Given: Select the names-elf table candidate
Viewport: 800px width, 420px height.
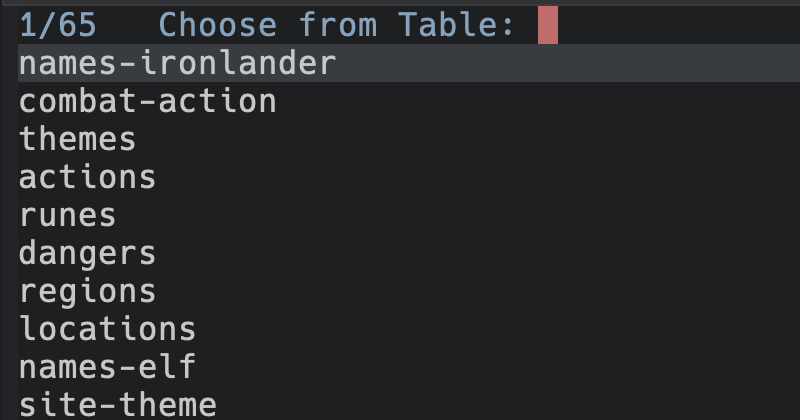Looking at the screenshot, I should point(107,367).
